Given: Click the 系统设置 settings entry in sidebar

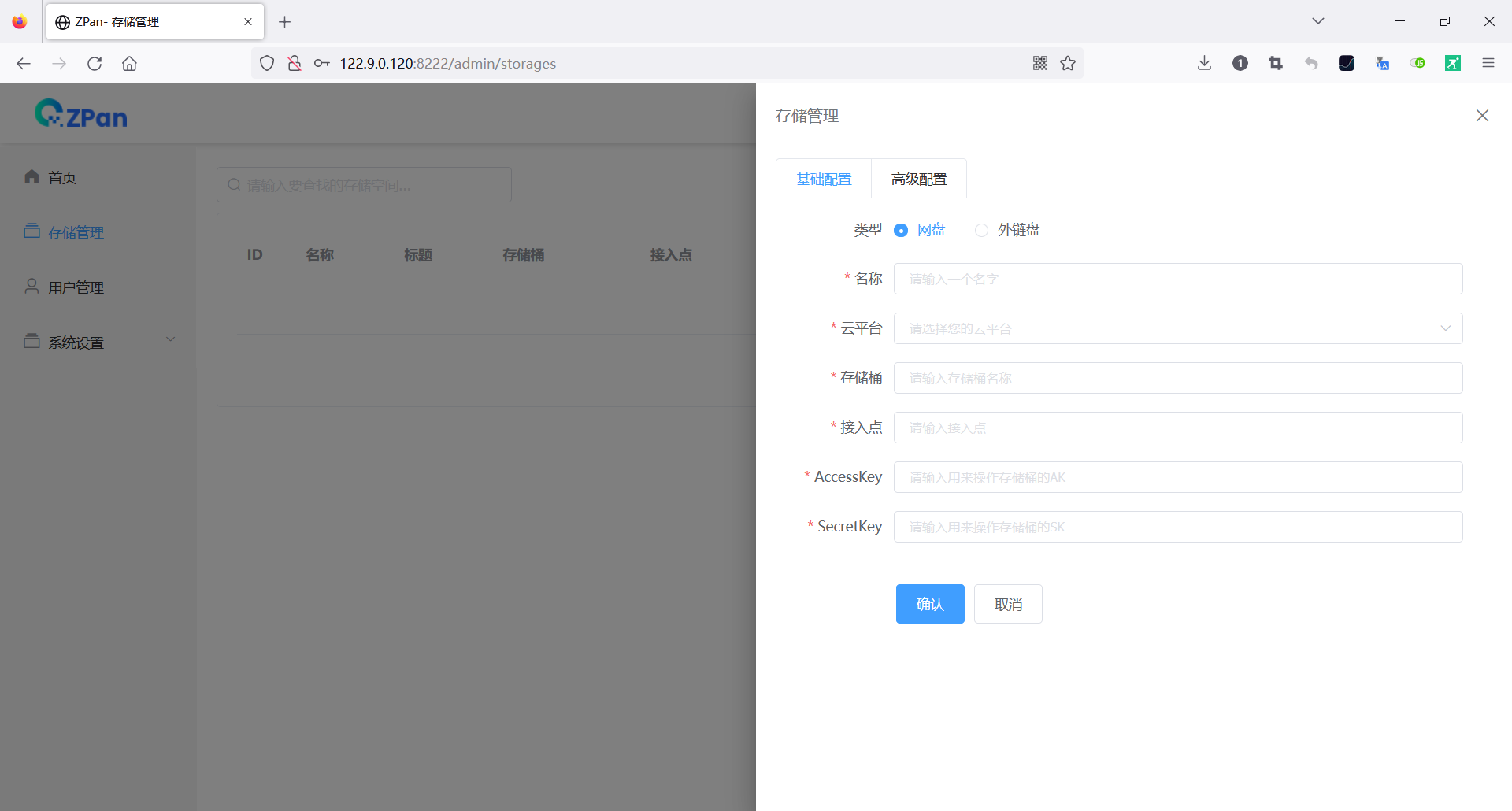Looking at the screenshot, I should (74, 342).
